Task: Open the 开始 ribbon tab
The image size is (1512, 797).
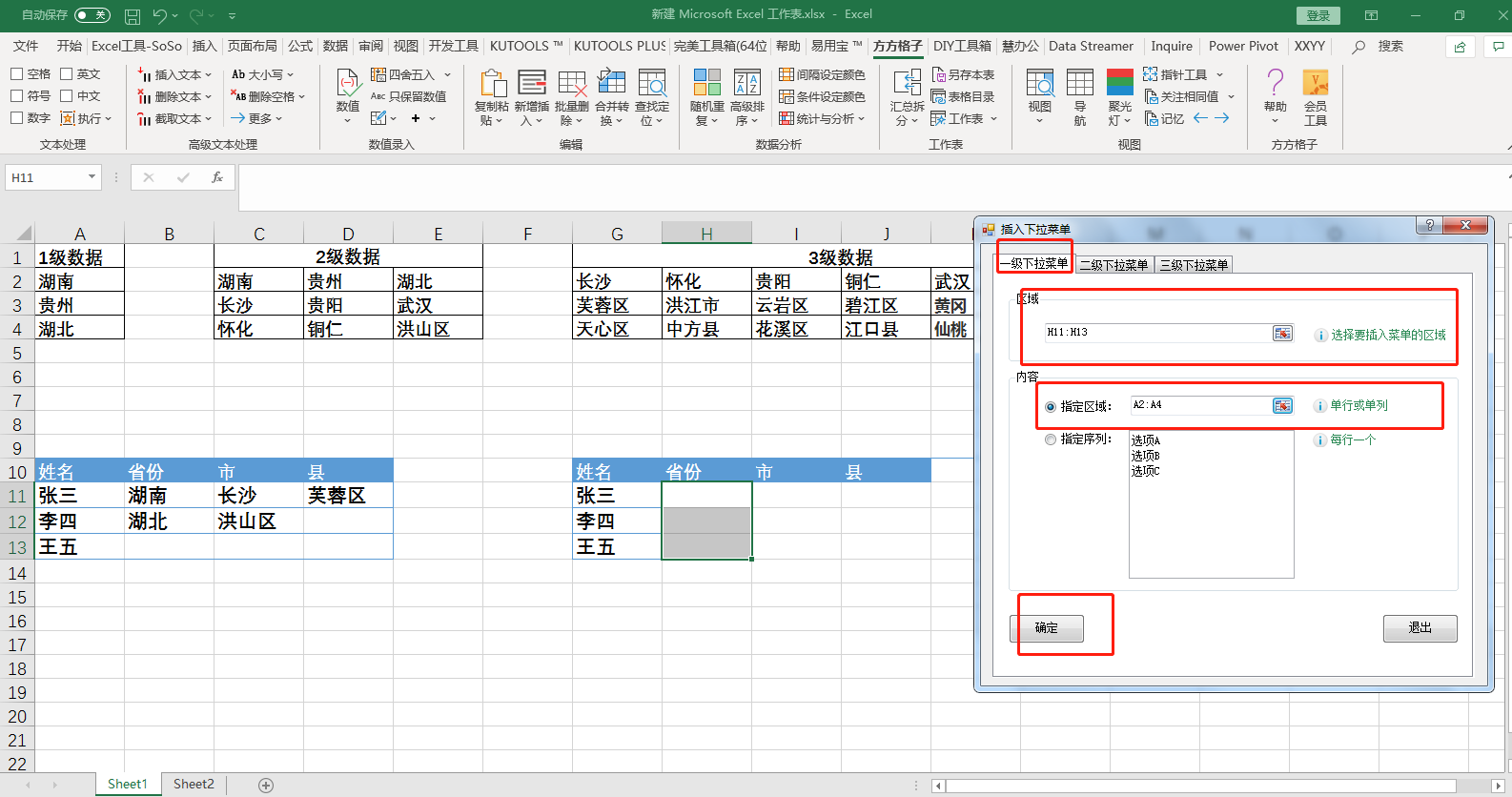Action: [x=70, y=46]
